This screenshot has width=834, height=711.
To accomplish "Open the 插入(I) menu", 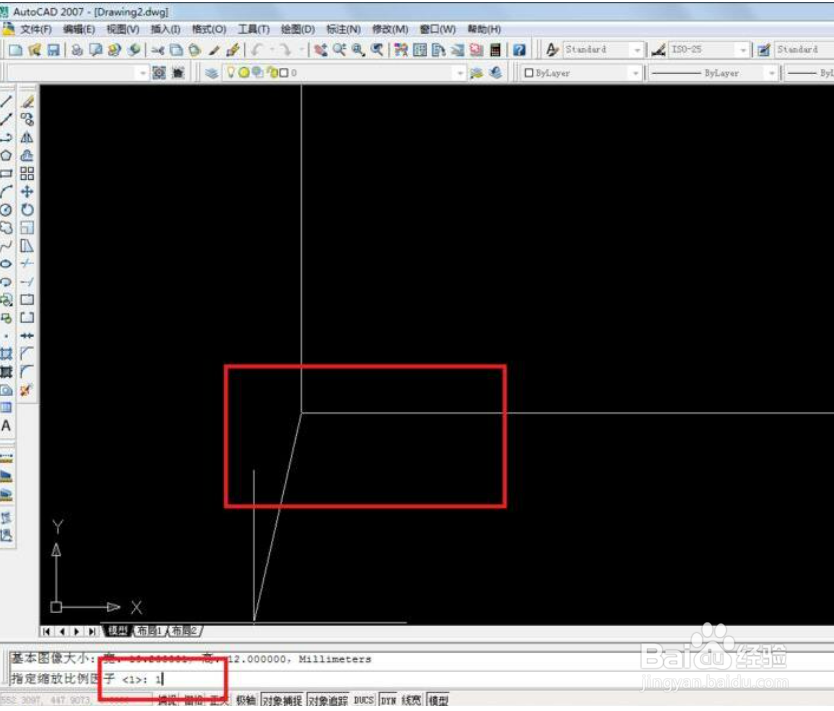I will coord(165,29).
